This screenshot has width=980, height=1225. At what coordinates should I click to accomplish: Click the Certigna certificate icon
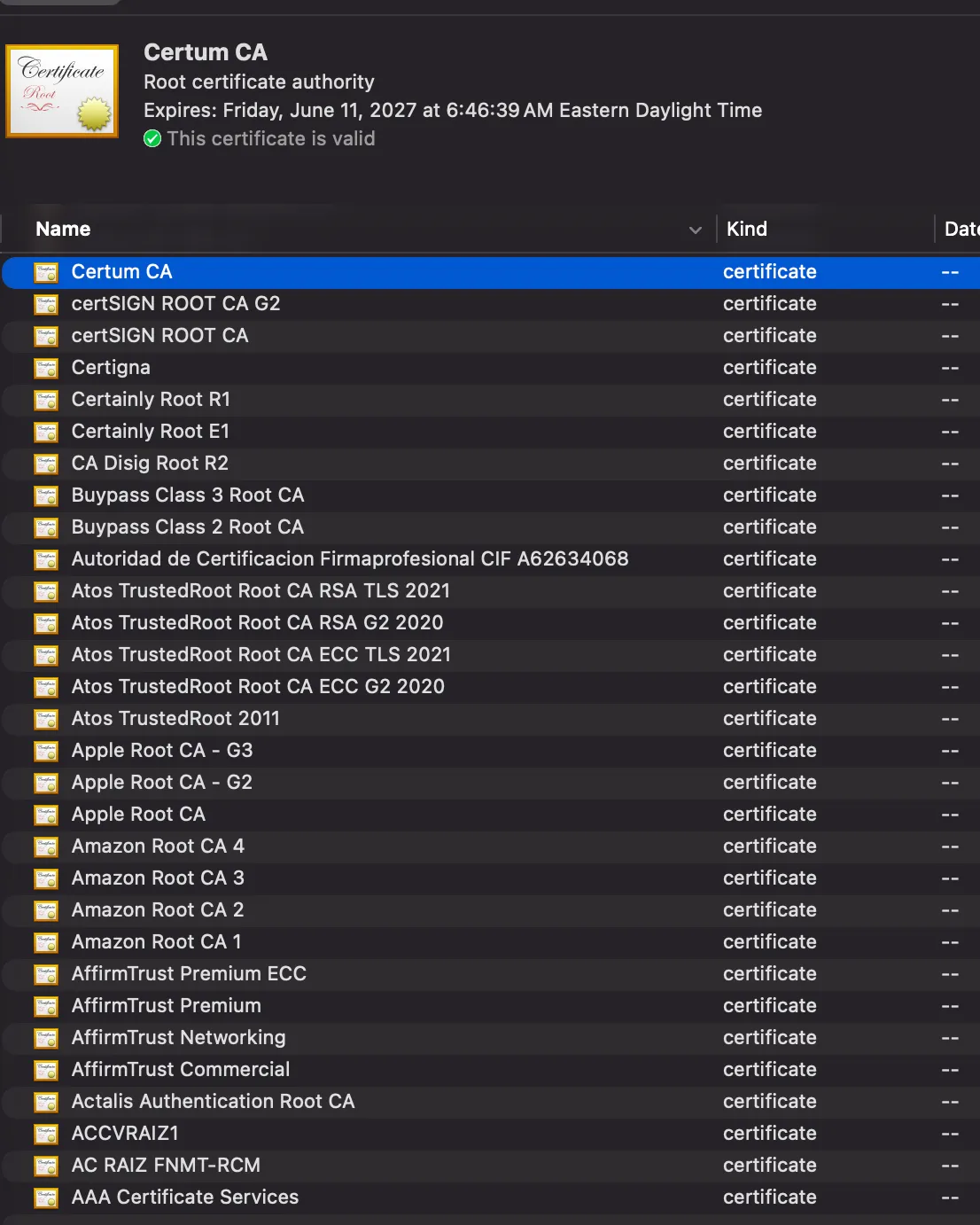pos(46,368)
